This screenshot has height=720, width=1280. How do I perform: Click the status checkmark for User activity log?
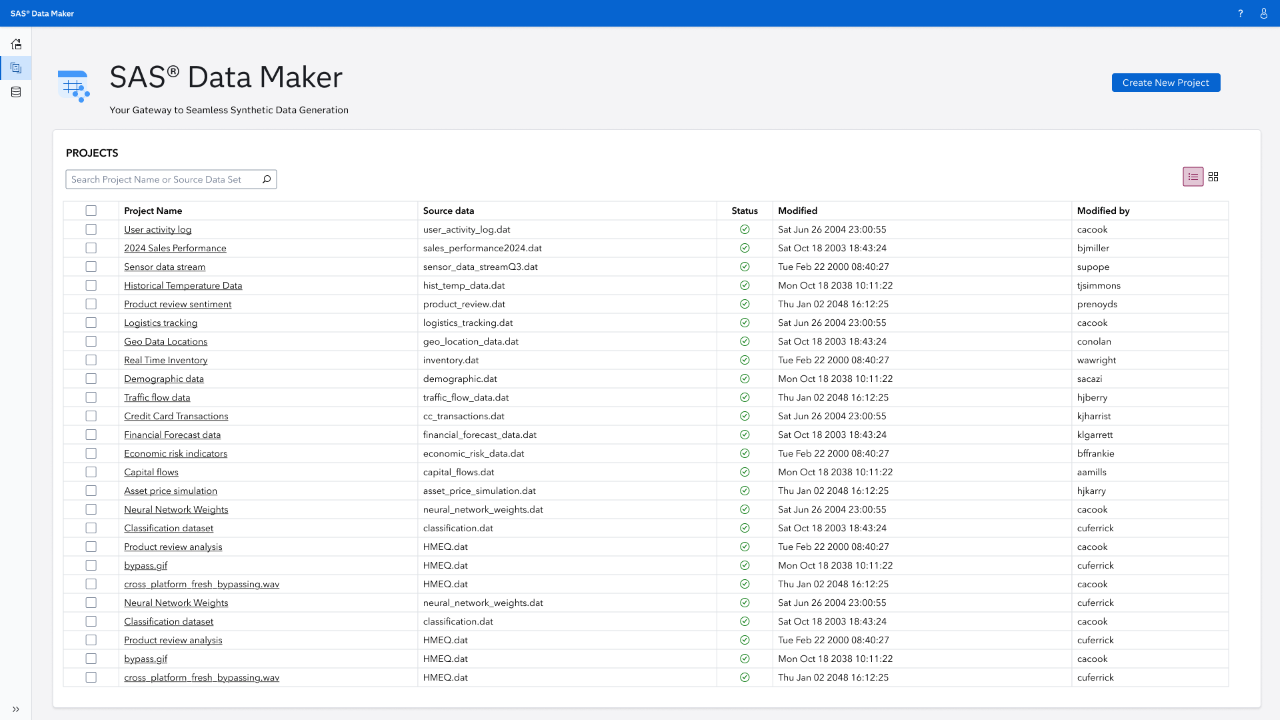(x=745, y=230)
